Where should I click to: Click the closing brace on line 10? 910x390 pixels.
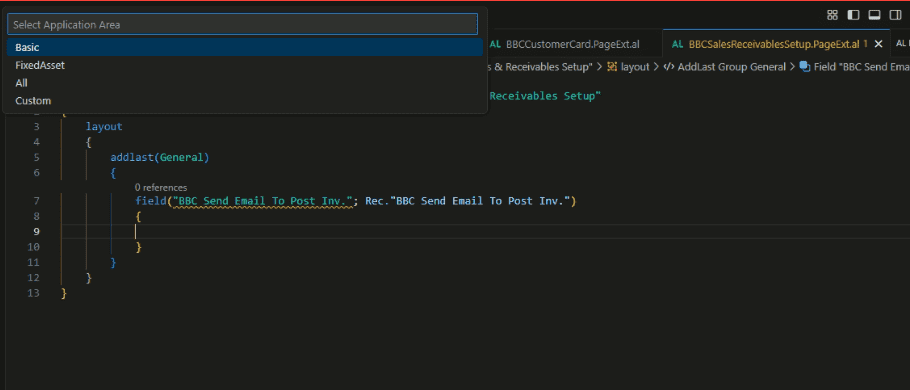click(139, 247)
